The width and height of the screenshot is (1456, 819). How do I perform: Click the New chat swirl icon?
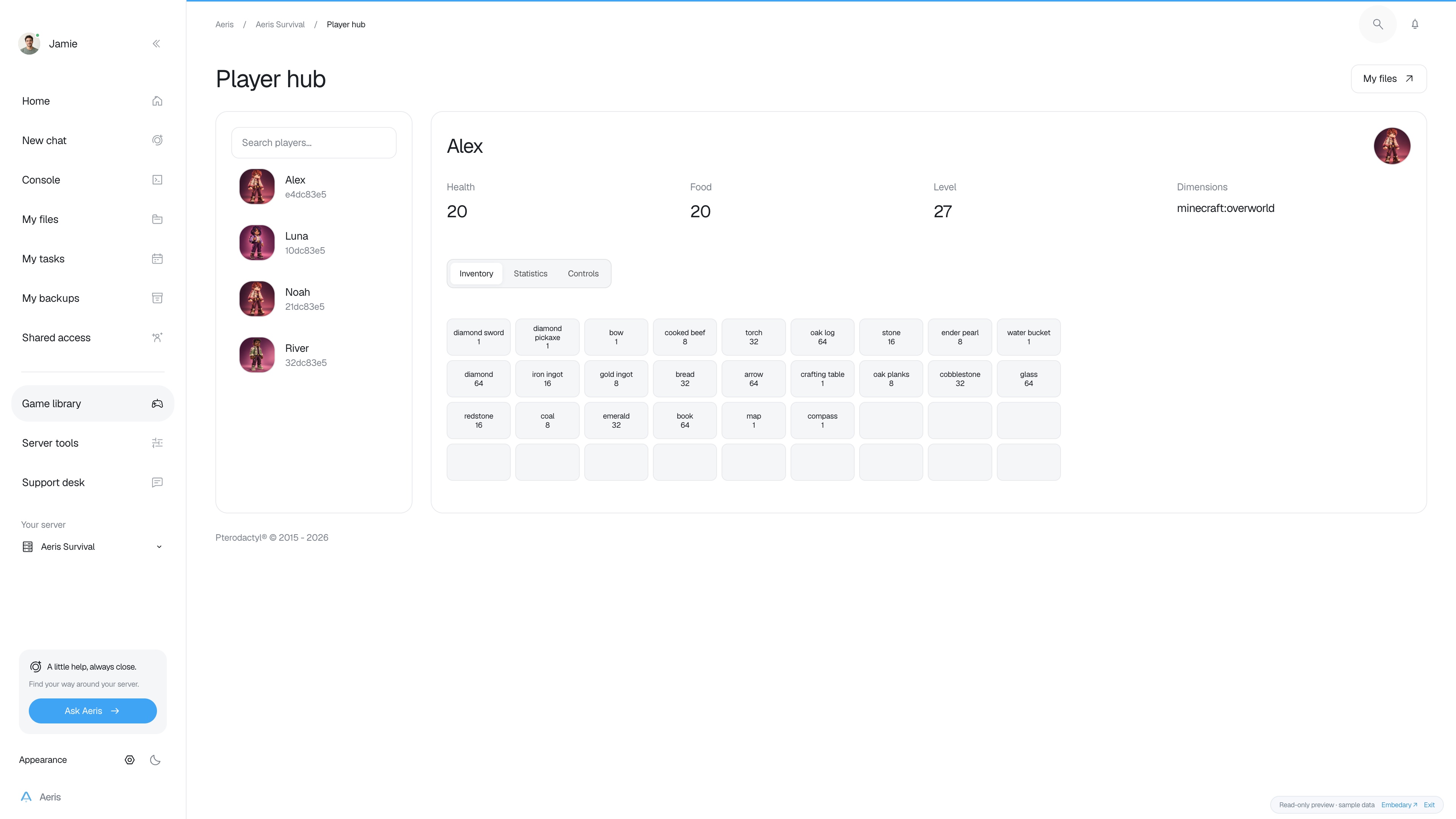157,140
